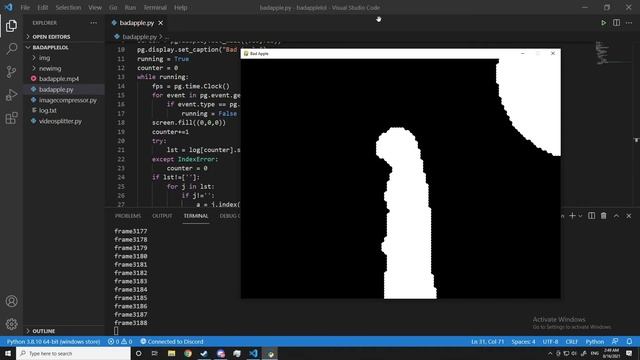Change the Python language mode

tap(594, 341)
